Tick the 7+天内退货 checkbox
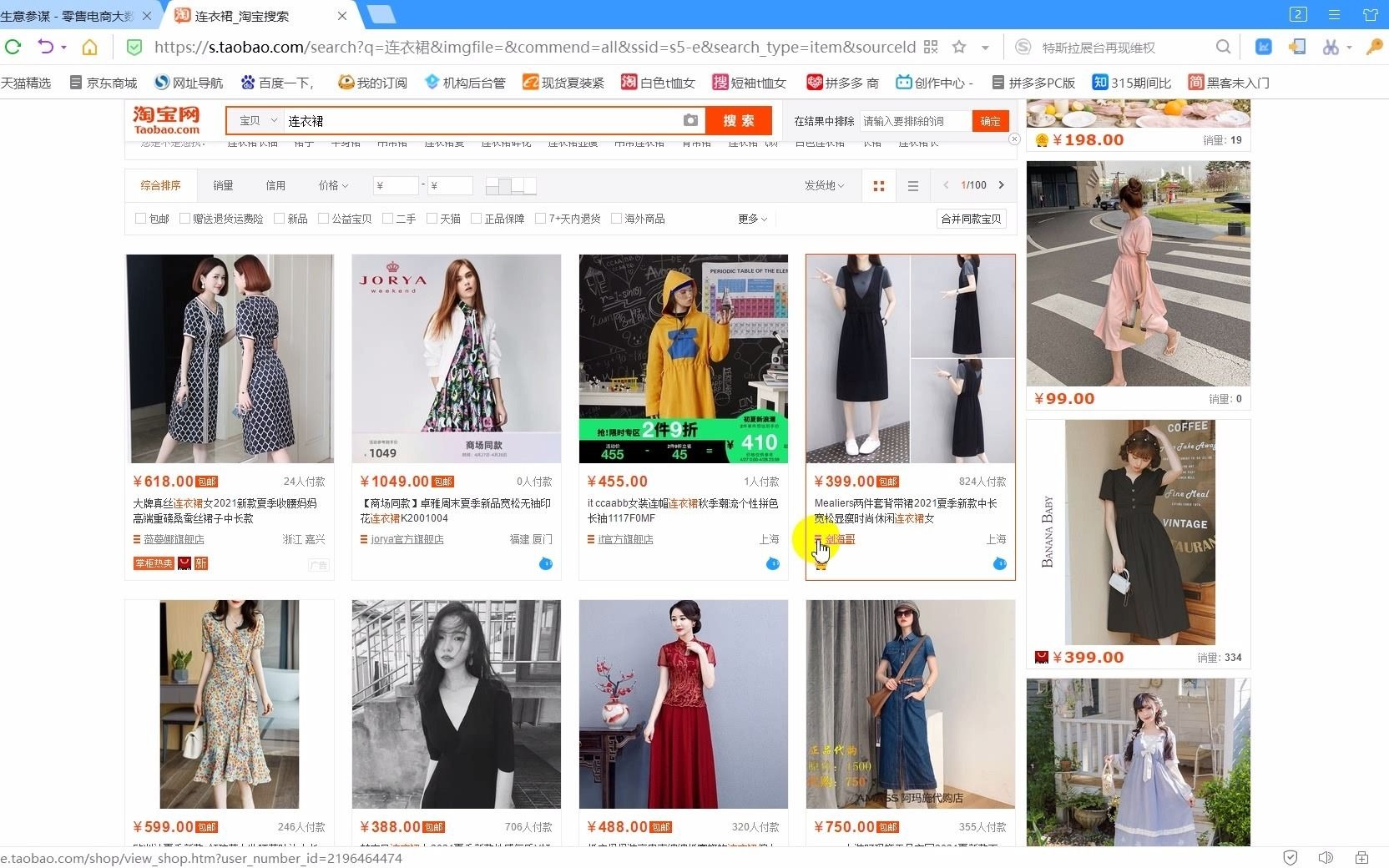The height and width of the screenshot is (868, 1389). (540, 219)
